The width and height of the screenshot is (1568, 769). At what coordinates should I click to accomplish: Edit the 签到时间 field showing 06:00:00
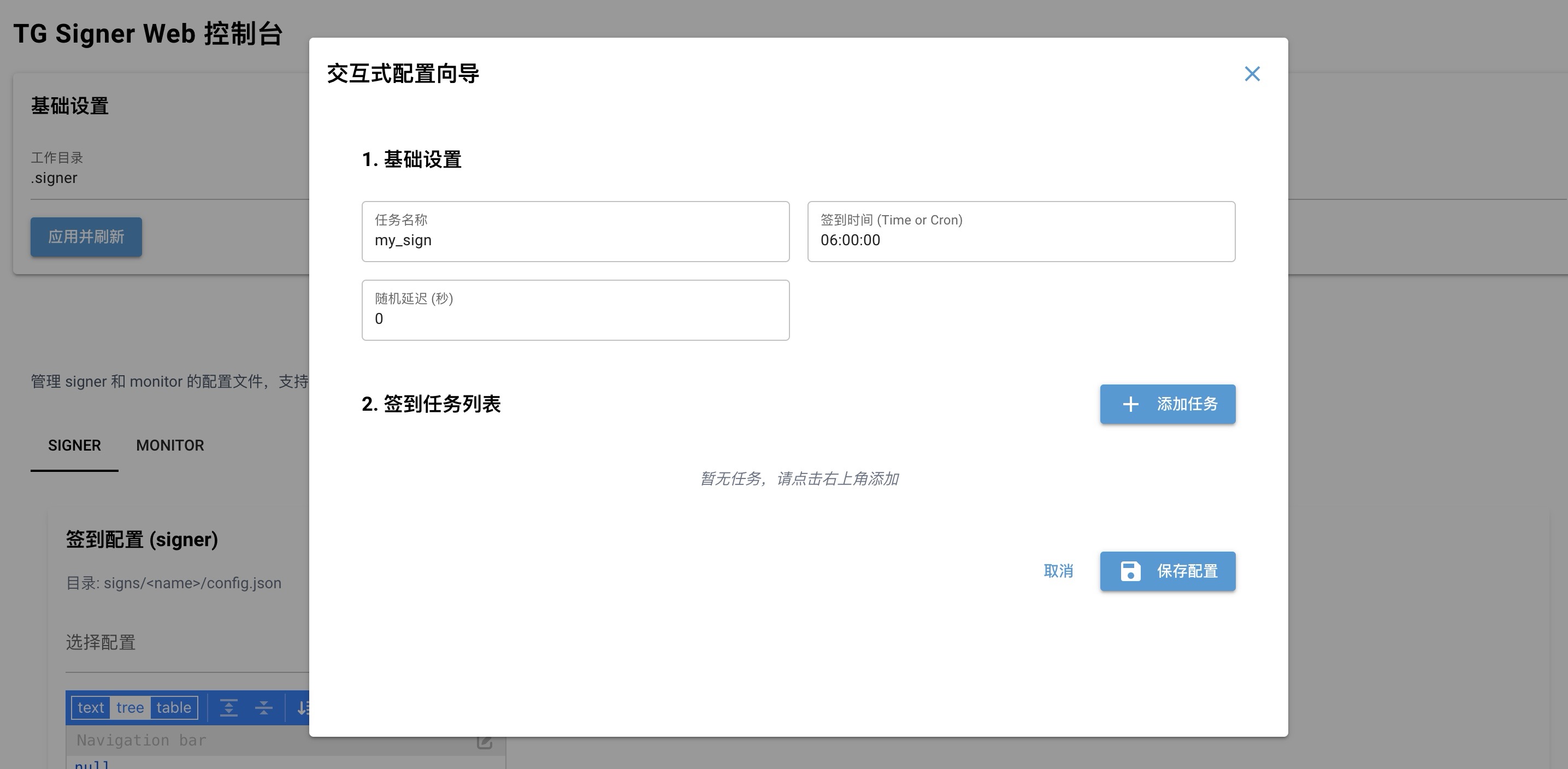pyautogui.click(x=1021, y=232)
